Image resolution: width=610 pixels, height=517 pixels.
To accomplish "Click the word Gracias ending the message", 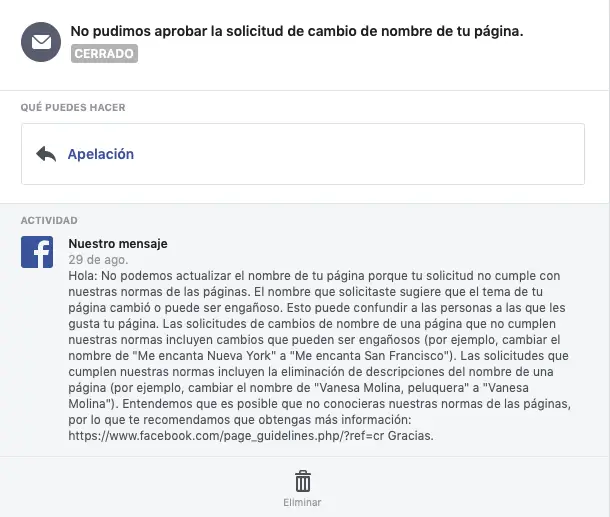I will tap(410, 436).
